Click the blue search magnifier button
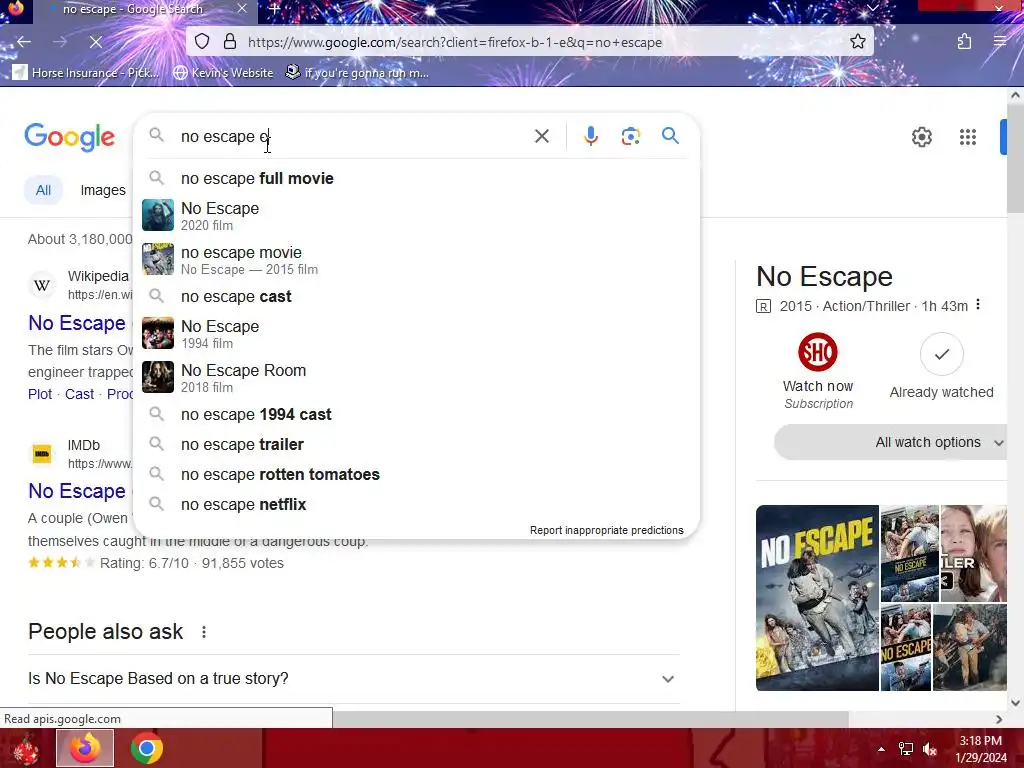 coord(670,136)
